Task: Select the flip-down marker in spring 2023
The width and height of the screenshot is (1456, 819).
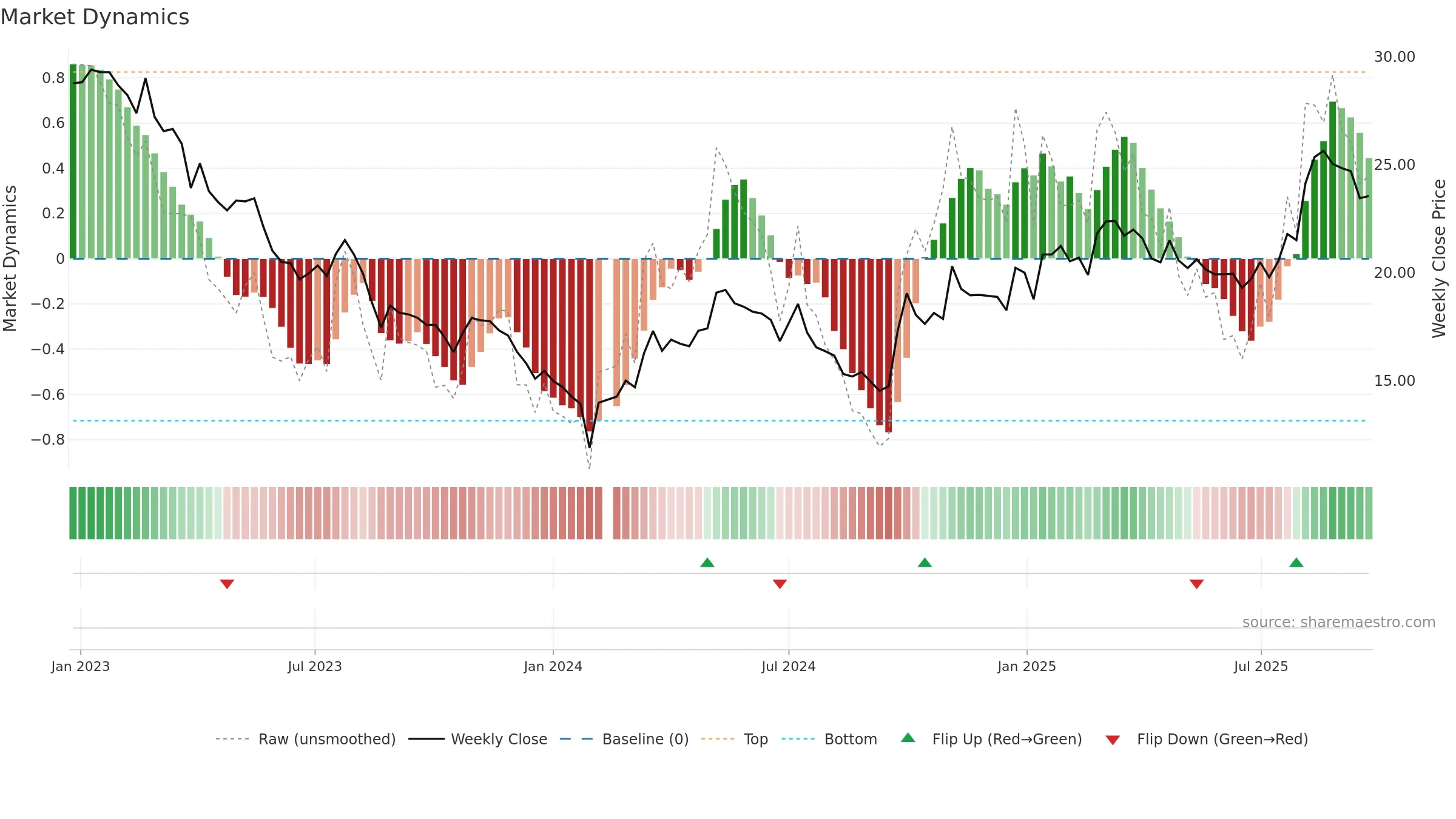Action: (x=227, y=584)
